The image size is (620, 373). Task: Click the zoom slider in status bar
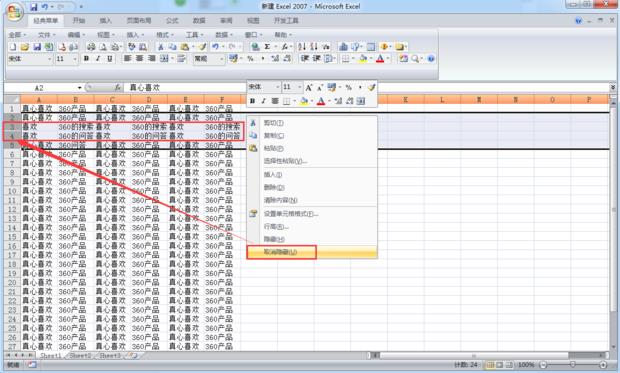tap(573, 365)
